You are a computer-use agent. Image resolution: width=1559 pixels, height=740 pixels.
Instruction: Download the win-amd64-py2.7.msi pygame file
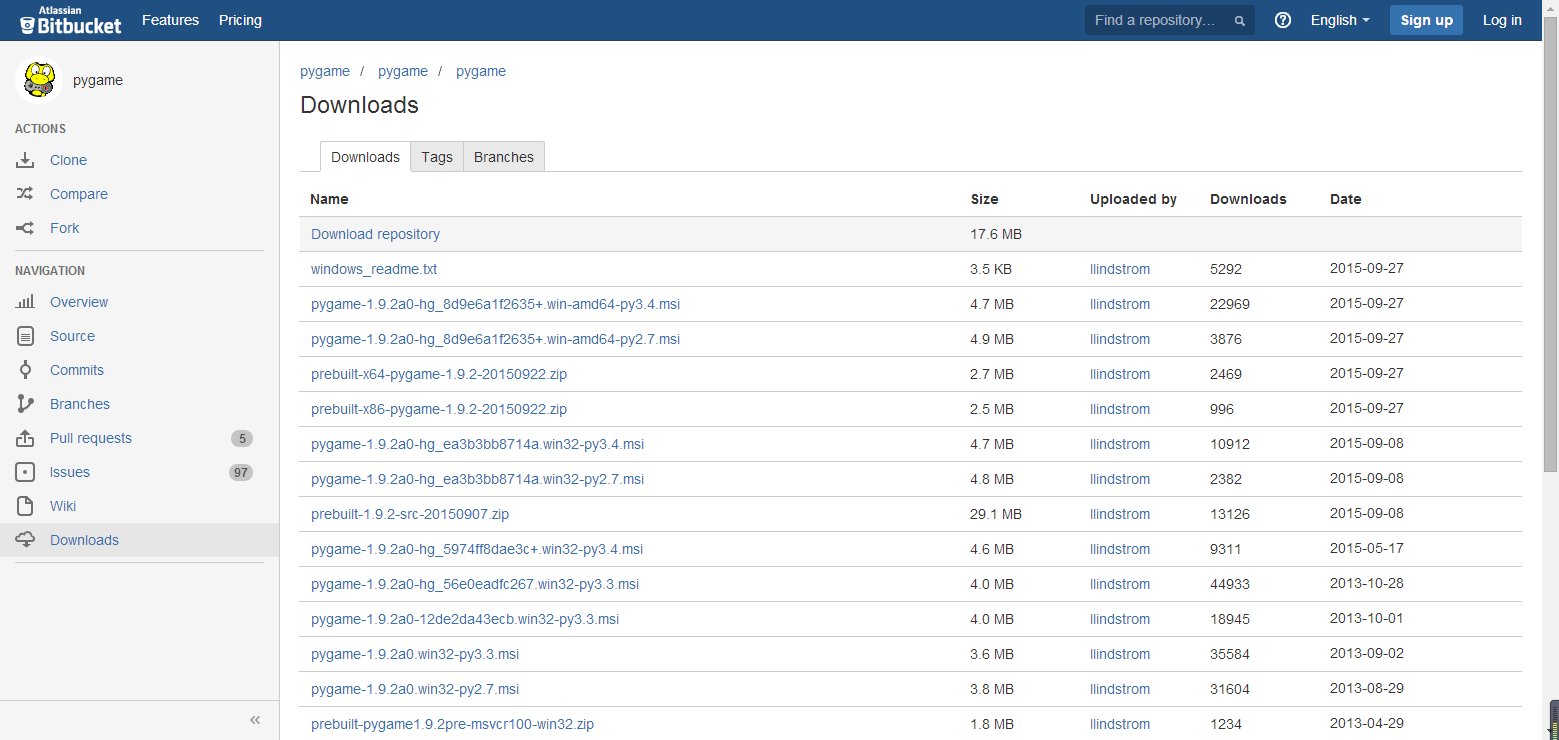coord(495,339)
